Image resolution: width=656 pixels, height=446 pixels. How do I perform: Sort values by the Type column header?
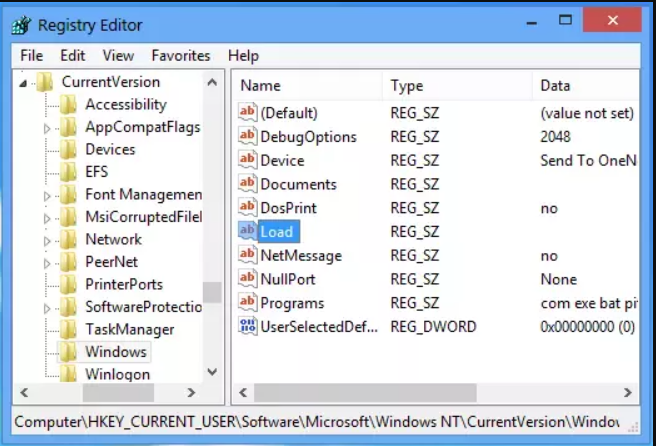click(457, 86)
